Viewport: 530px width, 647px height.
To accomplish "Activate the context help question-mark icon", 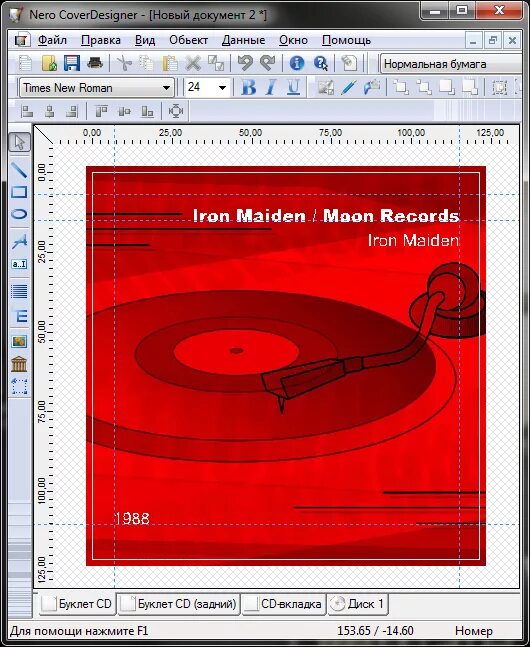I will tap(320, 64).
